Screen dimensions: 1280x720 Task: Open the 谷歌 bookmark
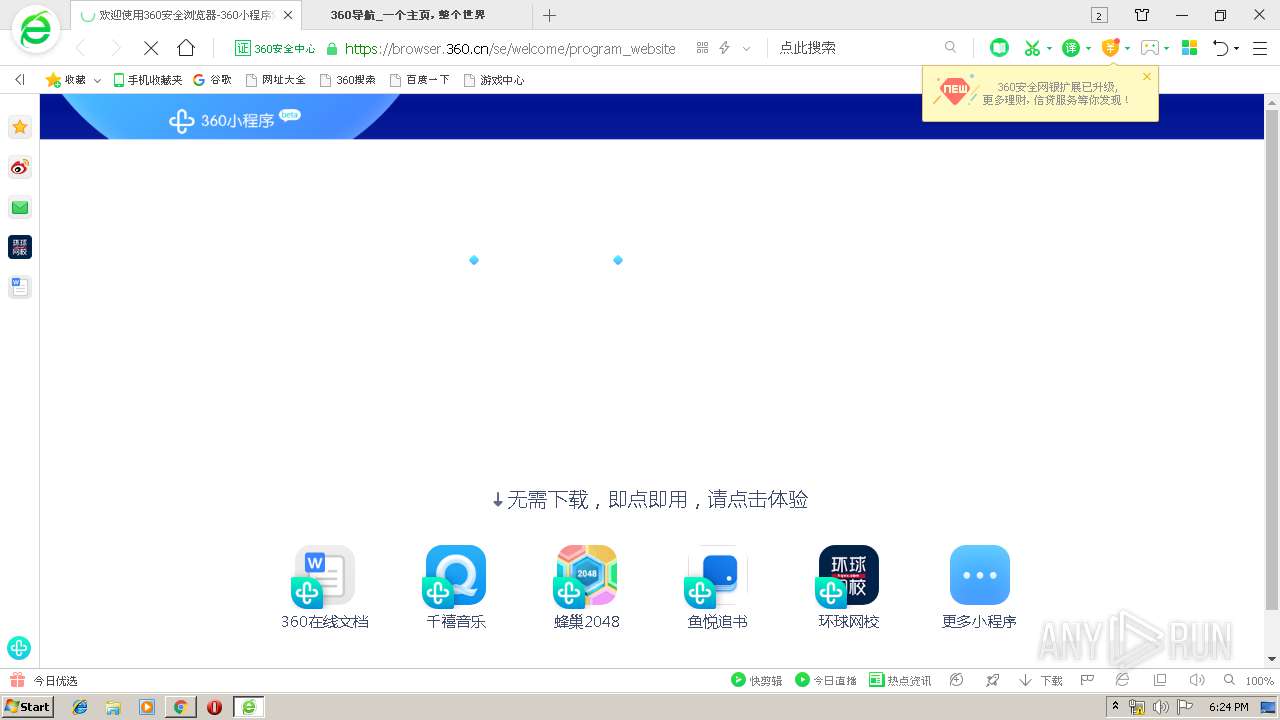[212, 80]
